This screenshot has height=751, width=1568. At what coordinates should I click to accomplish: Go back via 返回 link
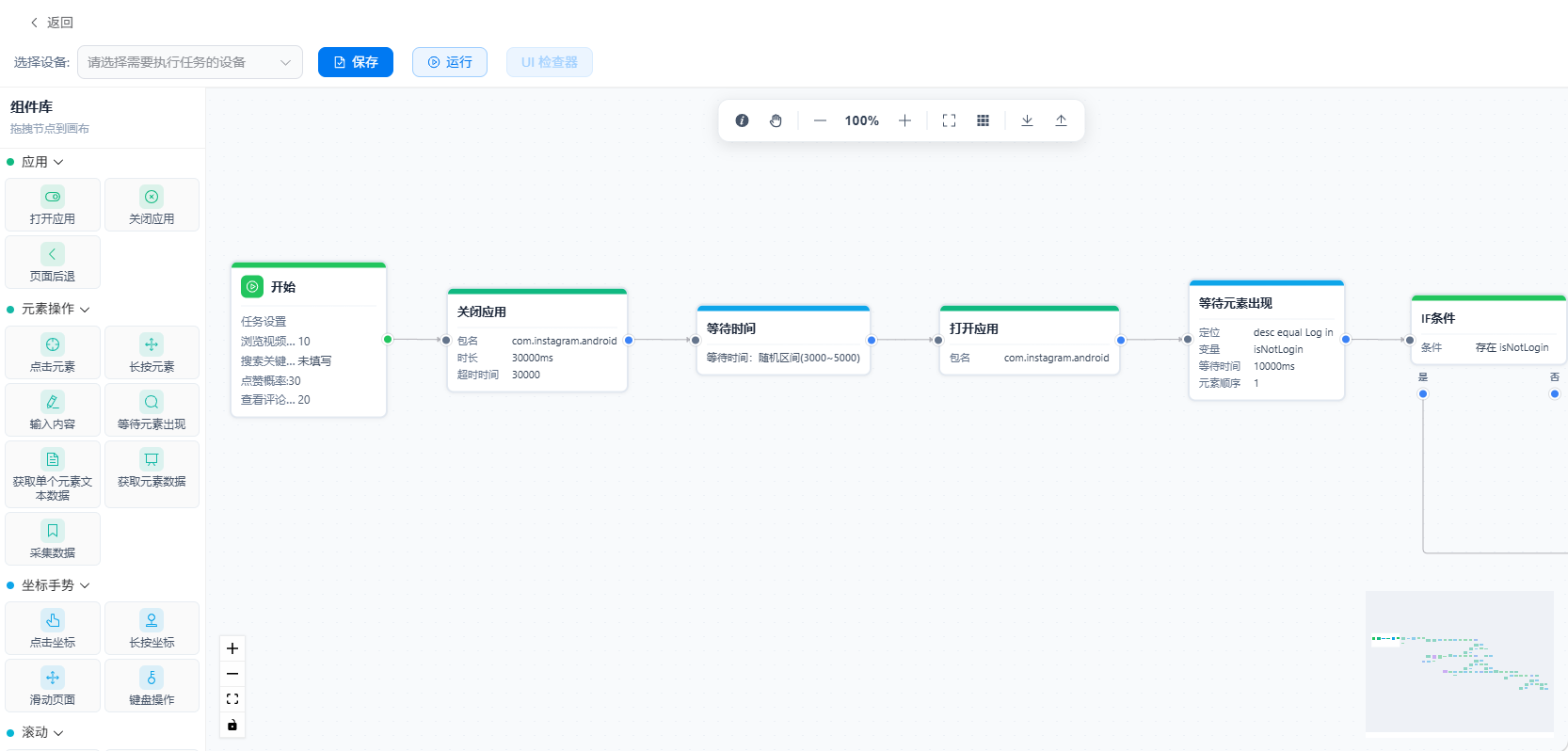52,23
